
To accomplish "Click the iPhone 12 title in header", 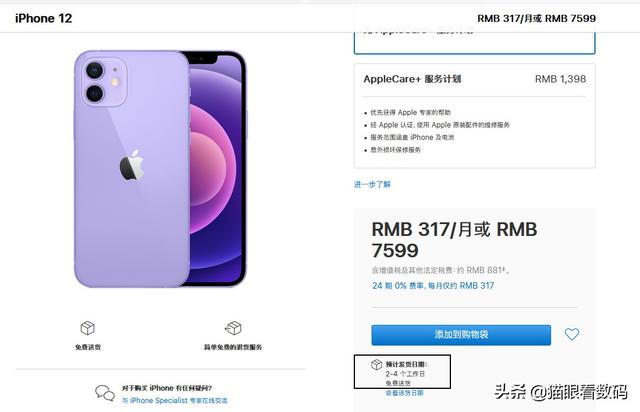I will point(44,18).
